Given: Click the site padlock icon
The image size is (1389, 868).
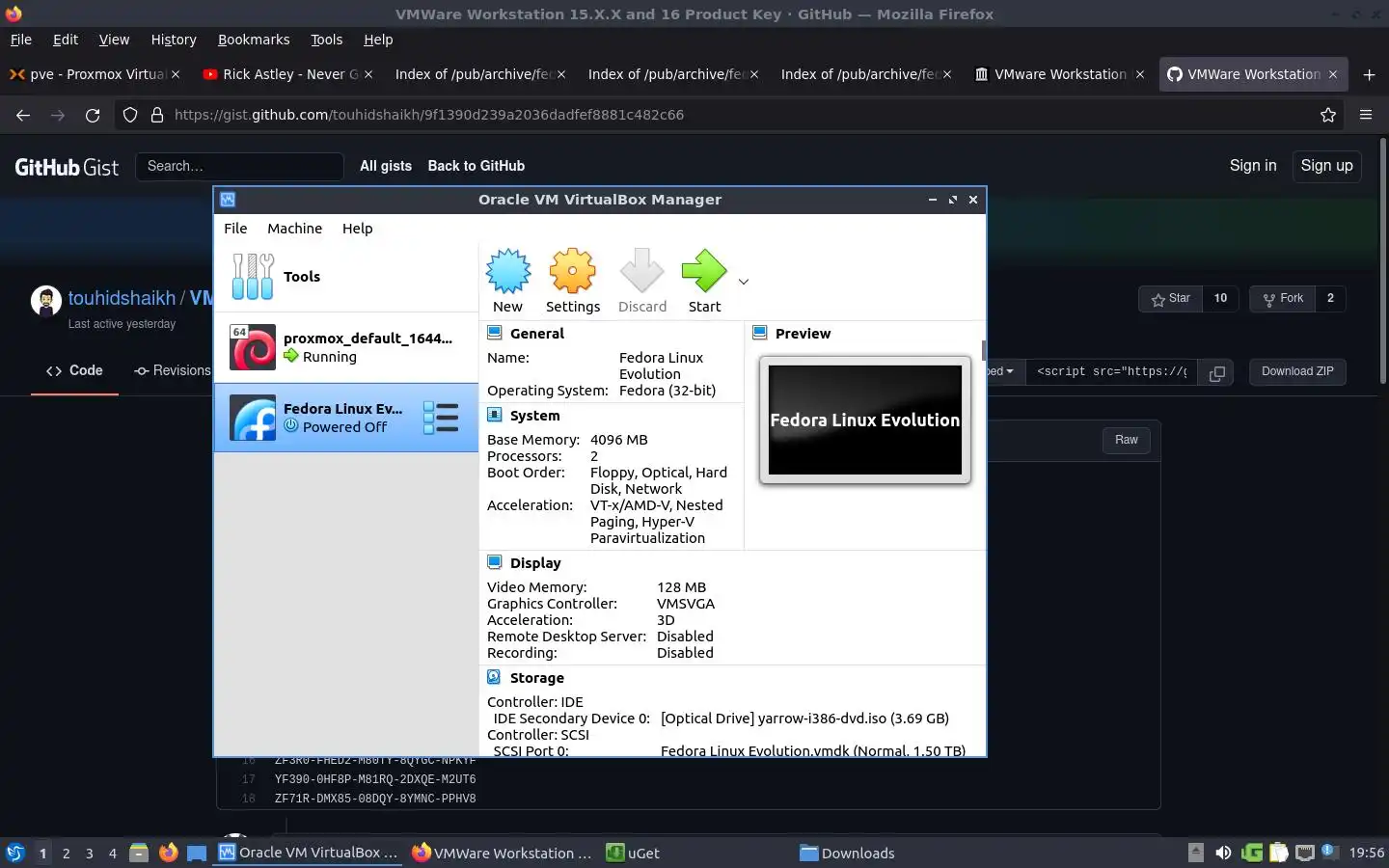Looking at the screenshot, I should point(157,115).
